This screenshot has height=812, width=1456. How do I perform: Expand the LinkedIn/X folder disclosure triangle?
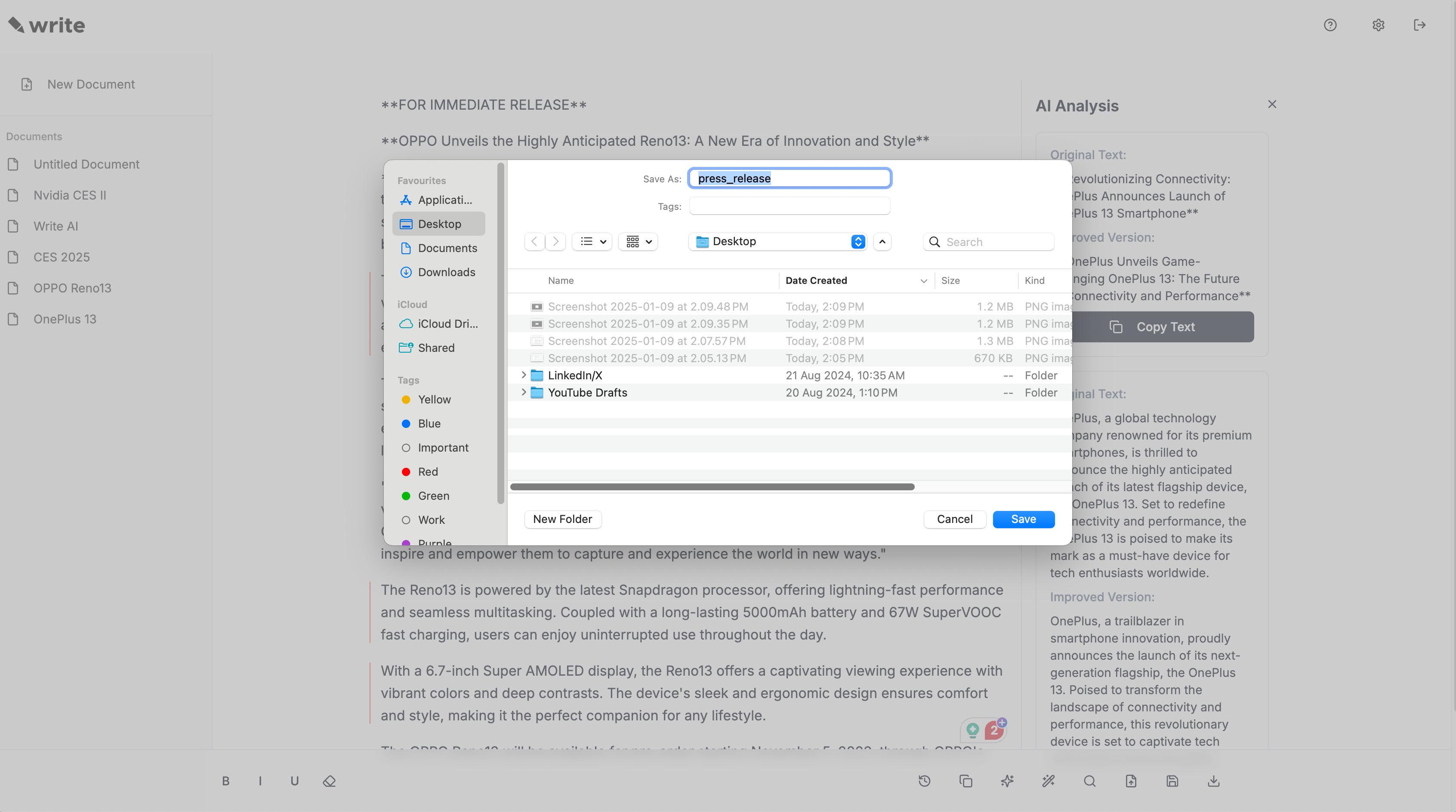[523, 375]
